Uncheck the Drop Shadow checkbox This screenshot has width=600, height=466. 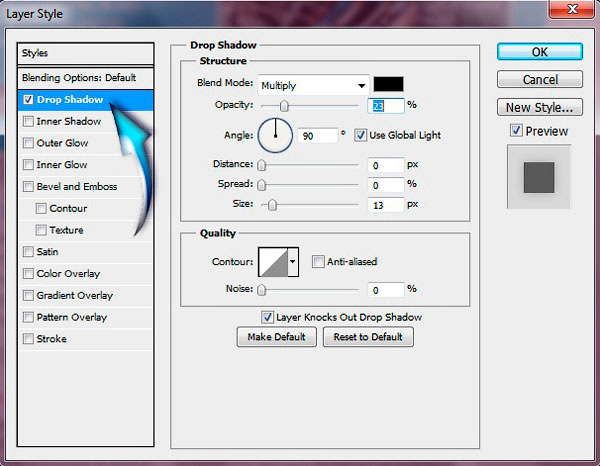[28, 100]
